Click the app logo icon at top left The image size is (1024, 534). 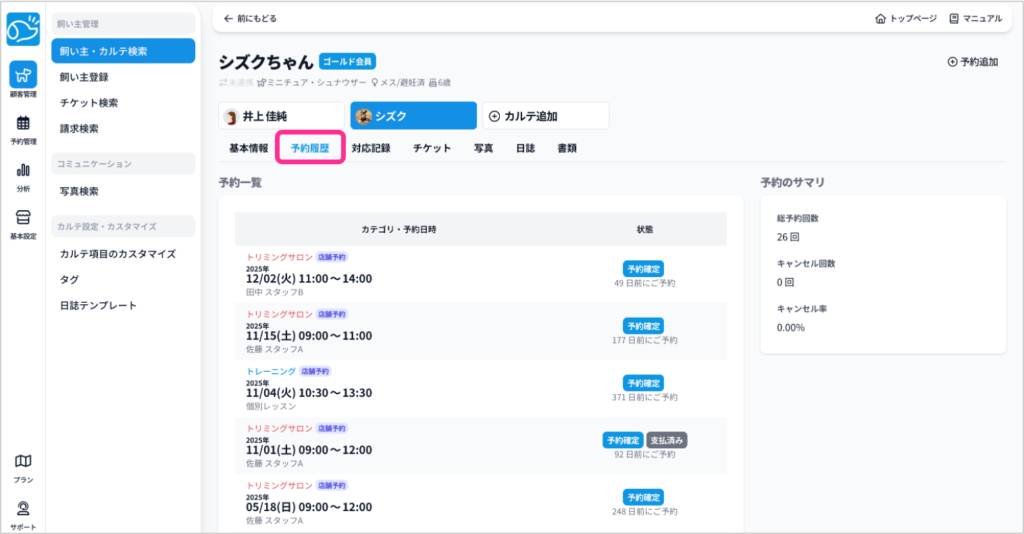tap(23, 29)
